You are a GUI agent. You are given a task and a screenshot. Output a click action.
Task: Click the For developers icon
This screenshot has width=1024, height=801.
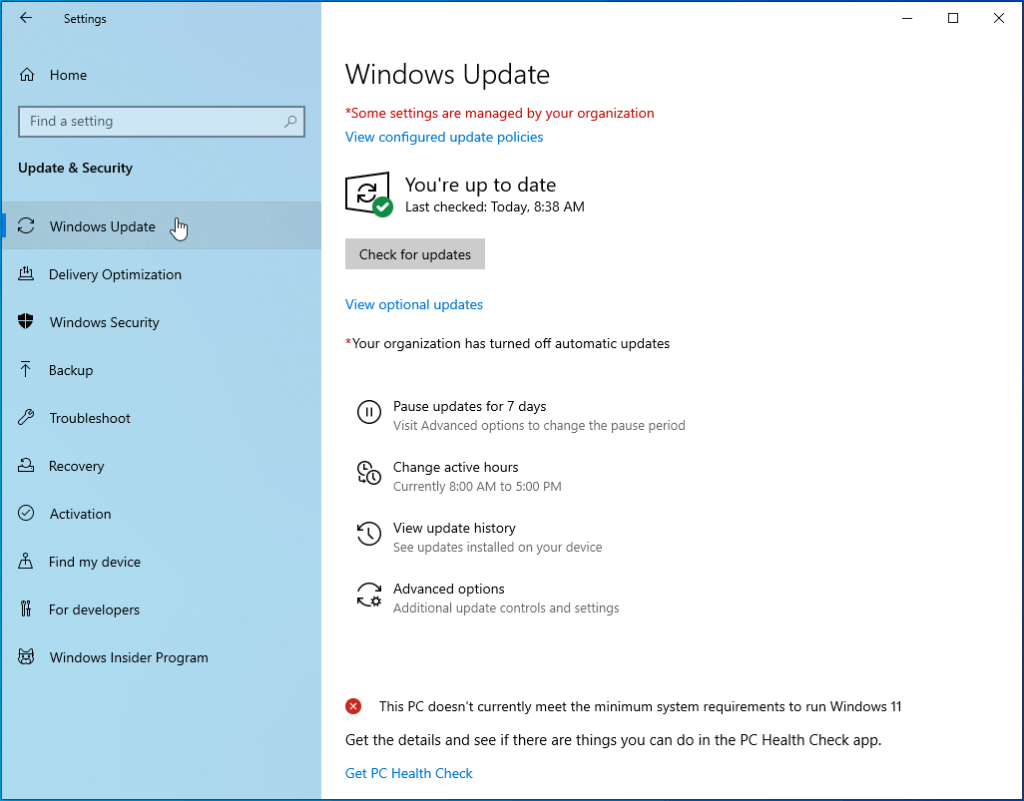[25, 610]
